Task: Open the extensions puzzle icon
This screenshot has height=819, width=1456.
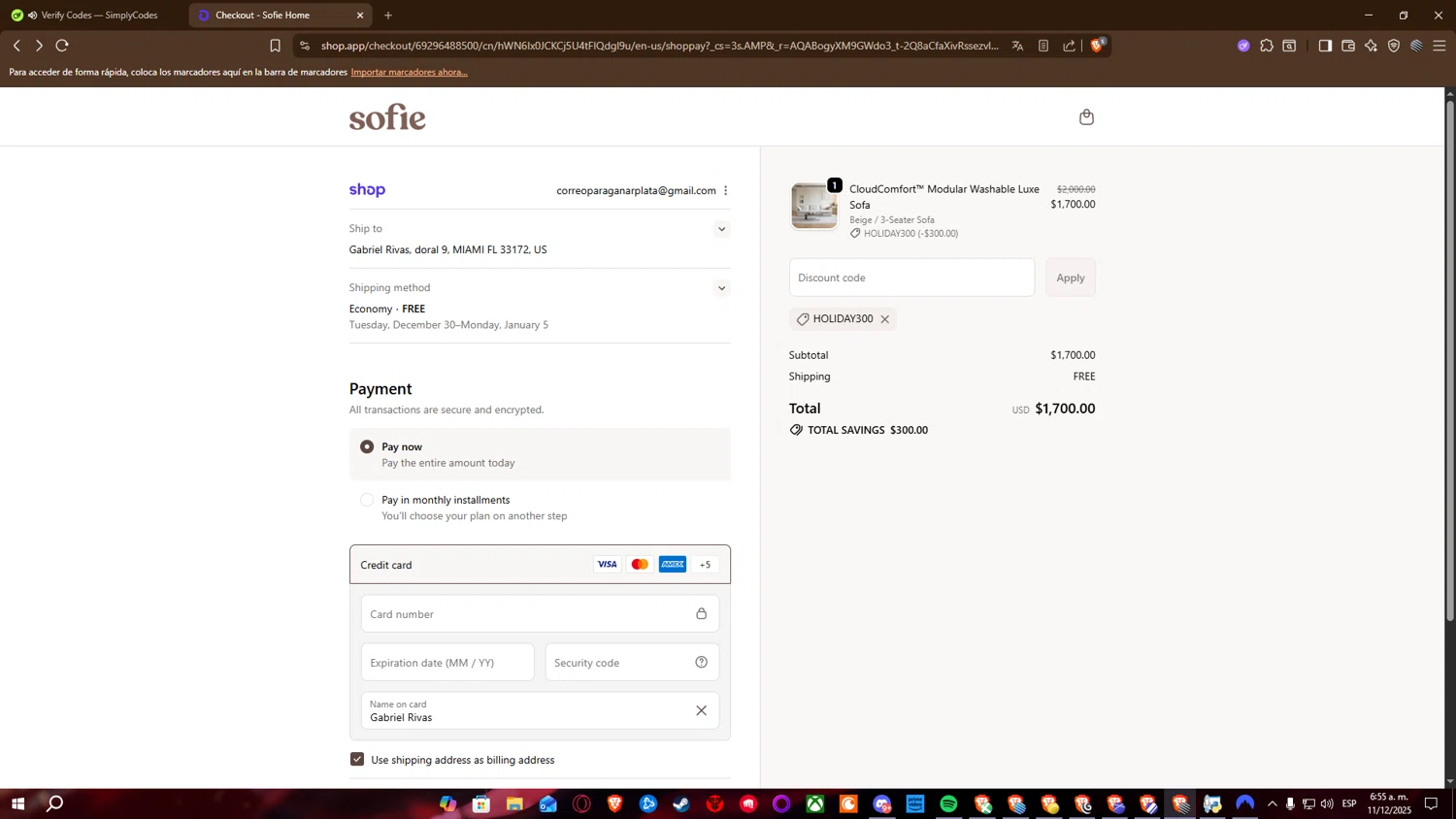Action: [1267, 46]
